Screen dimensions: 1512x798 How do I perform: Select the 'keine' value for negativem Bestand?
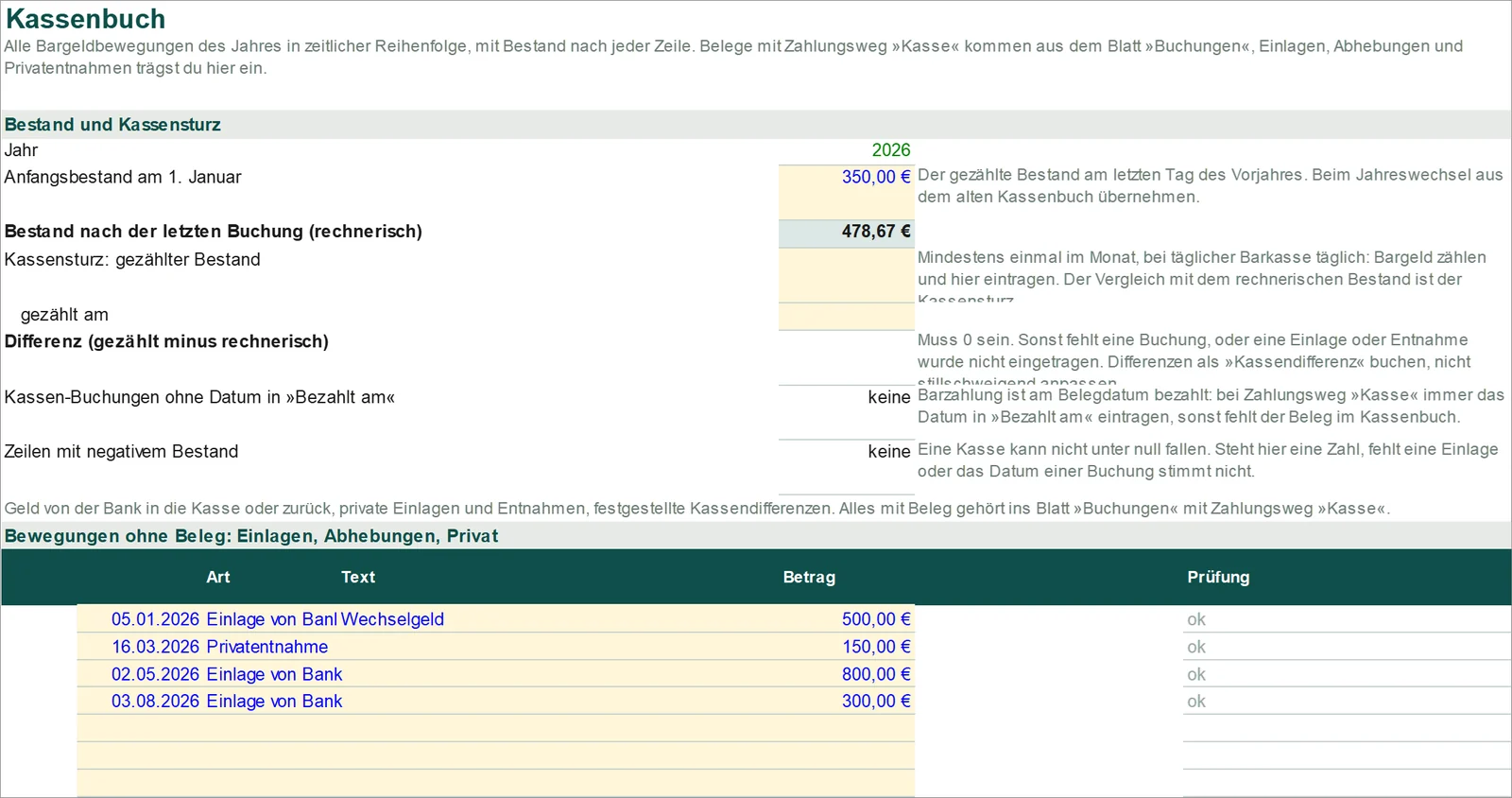point(889,452)
